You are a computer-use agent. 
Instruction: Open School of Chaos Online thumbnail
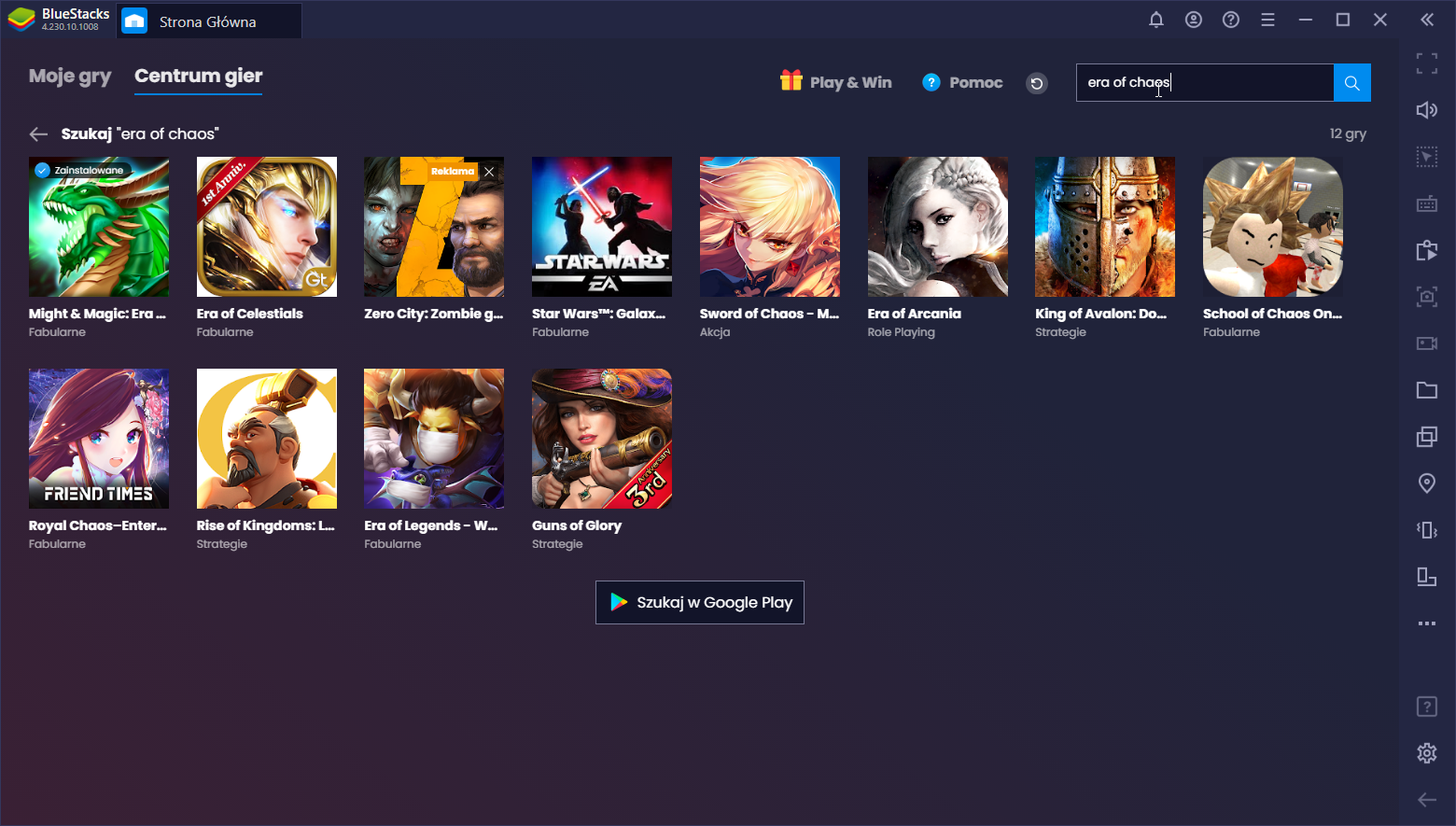click(1273, 227)
